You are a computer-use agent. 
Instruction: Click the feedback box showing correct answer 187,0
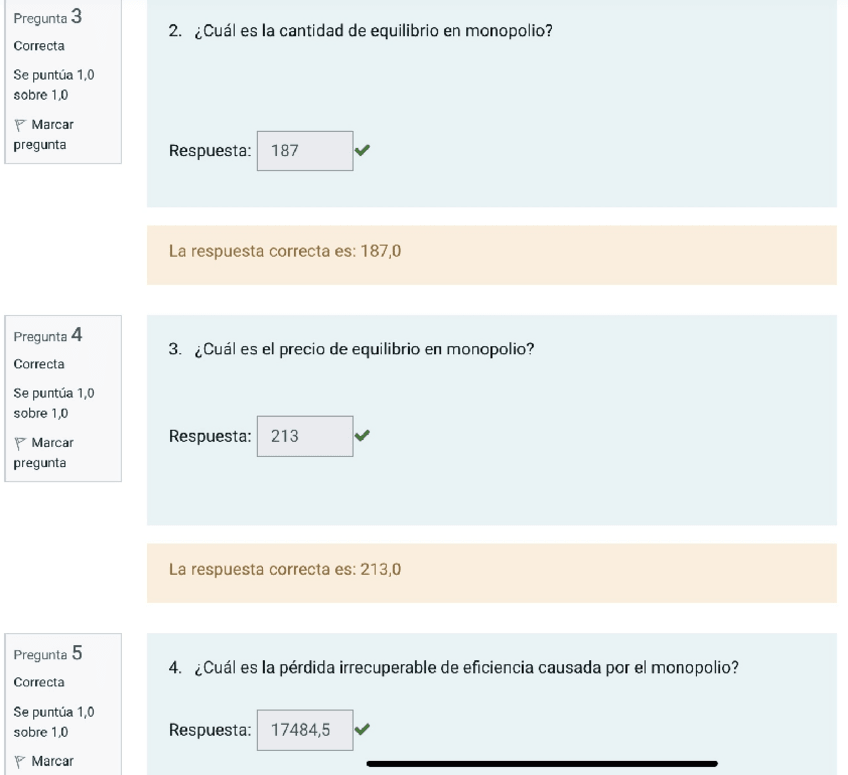491,255
